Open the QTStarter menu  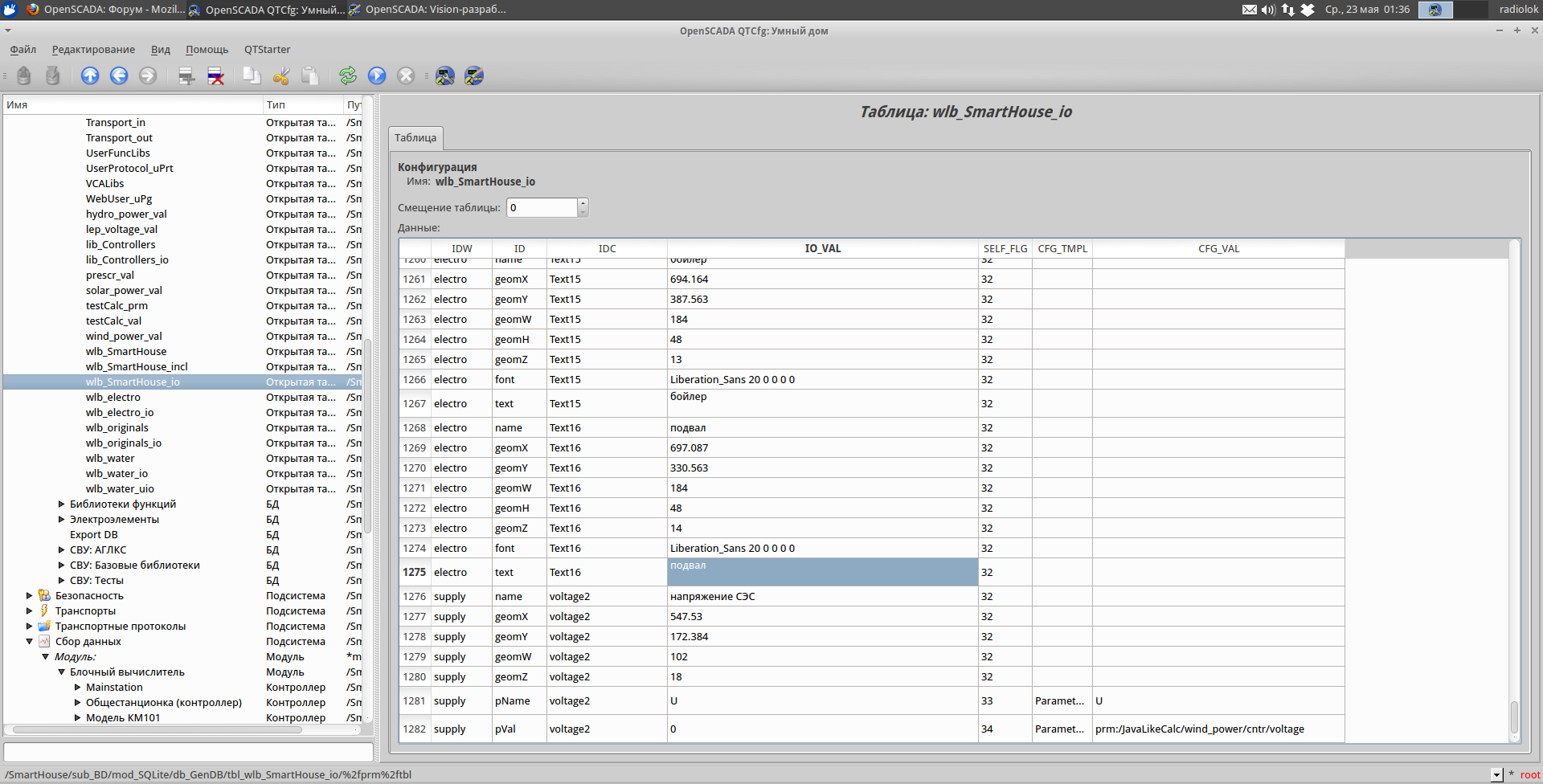coord(267,50)
